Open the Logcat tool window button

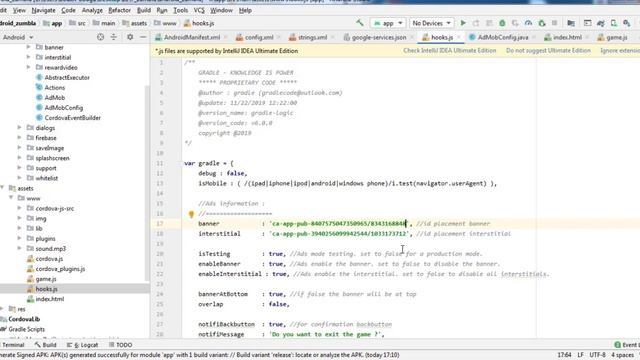(82, 345)
